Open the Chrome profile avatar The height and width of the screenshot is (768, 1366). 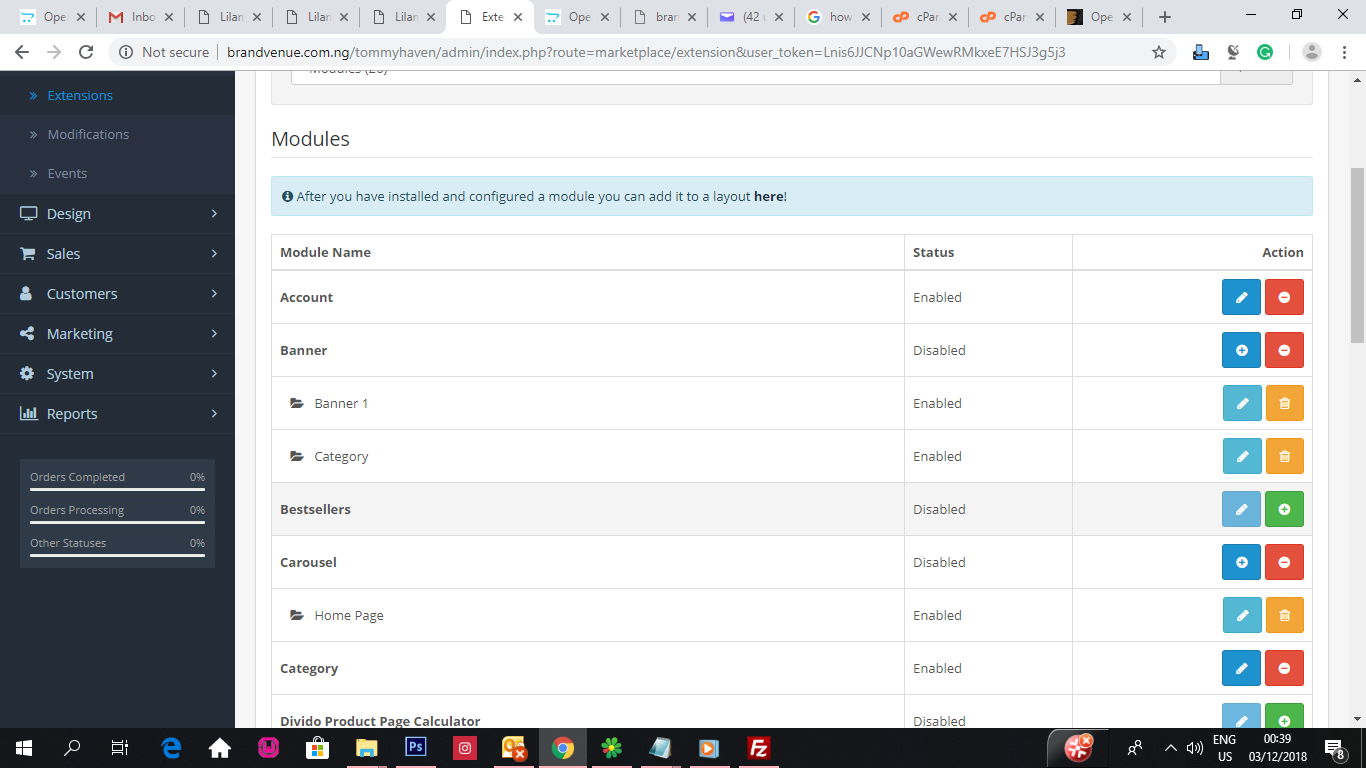click(x=1312, y=52)
